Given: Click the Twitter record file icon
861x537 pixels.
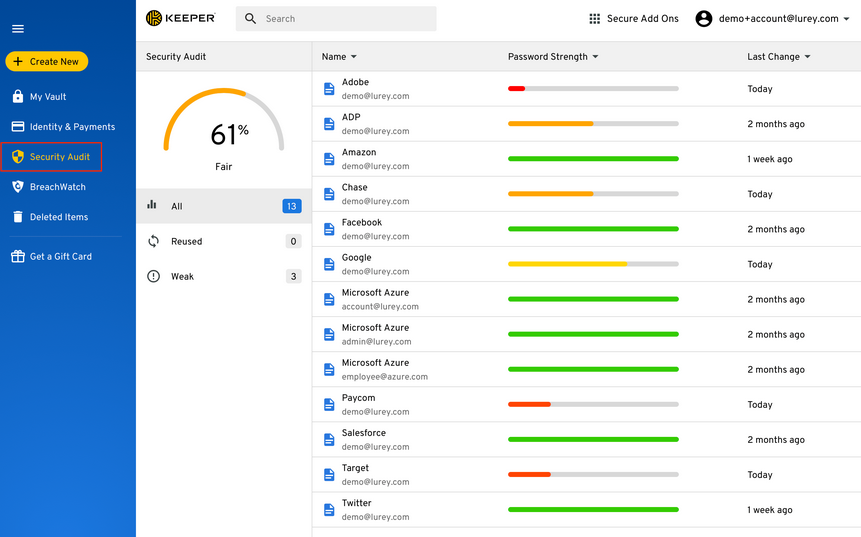Looking at the screenshot, I should [x=329, y=510].
